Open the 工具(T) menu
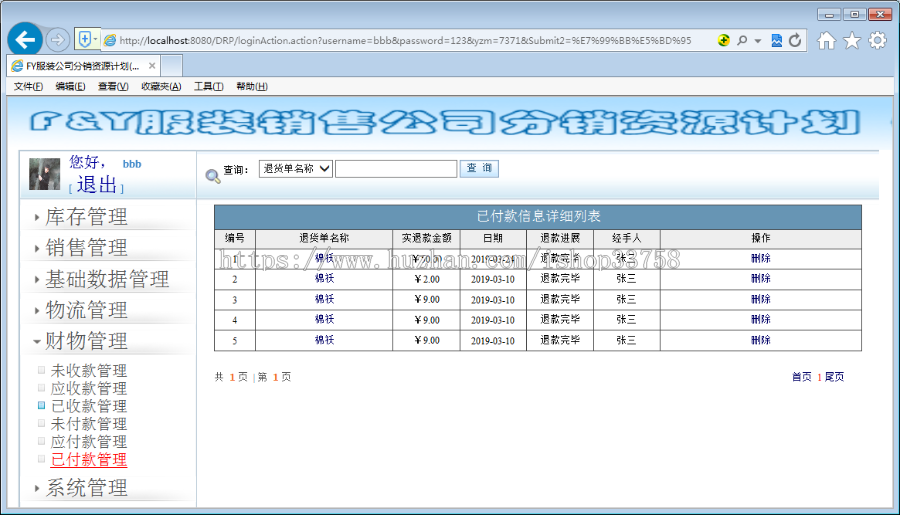The image size is (900, 515). point(208,86)
